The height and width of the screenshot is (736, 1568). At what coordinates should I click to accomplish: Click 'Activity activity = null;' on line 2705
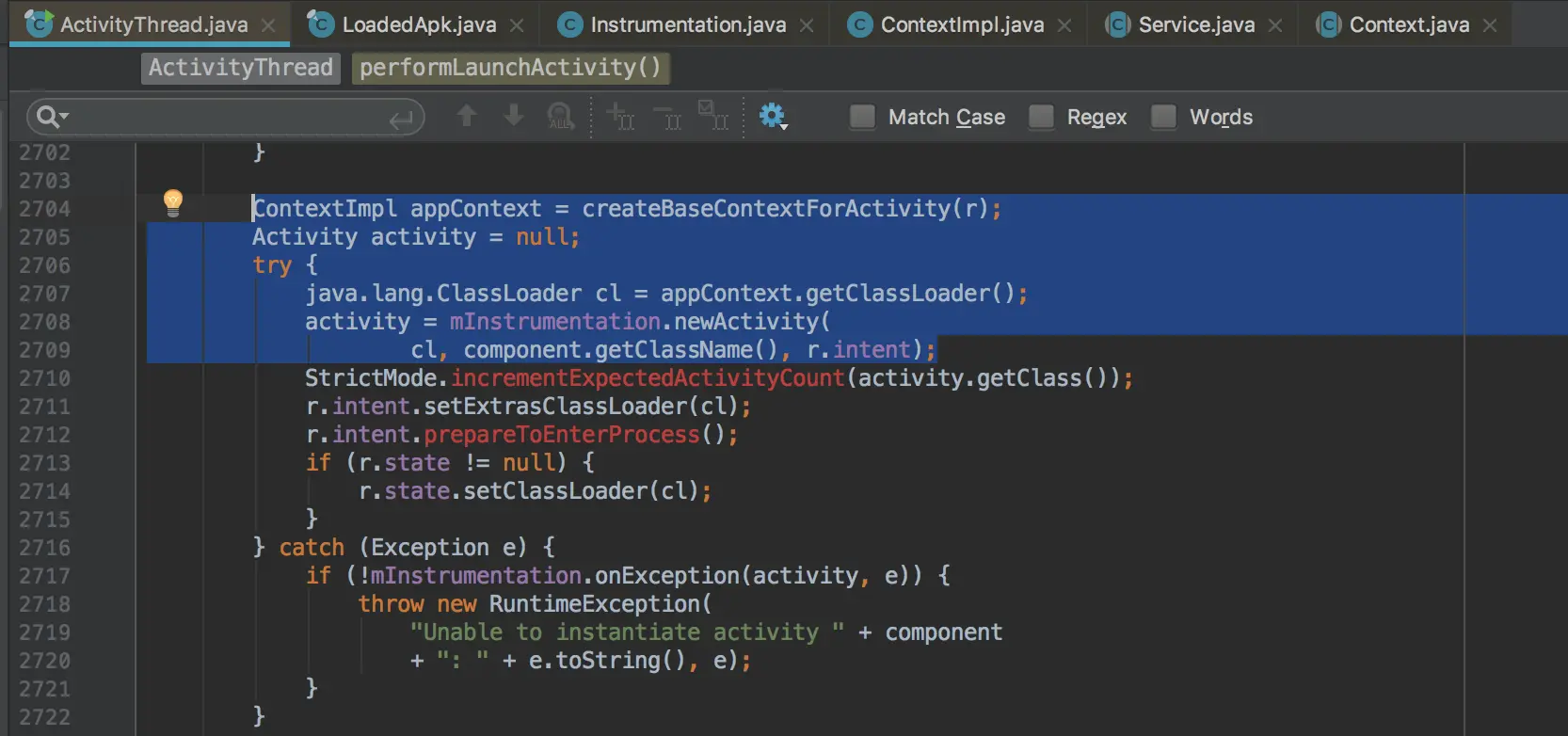[415, 237]
